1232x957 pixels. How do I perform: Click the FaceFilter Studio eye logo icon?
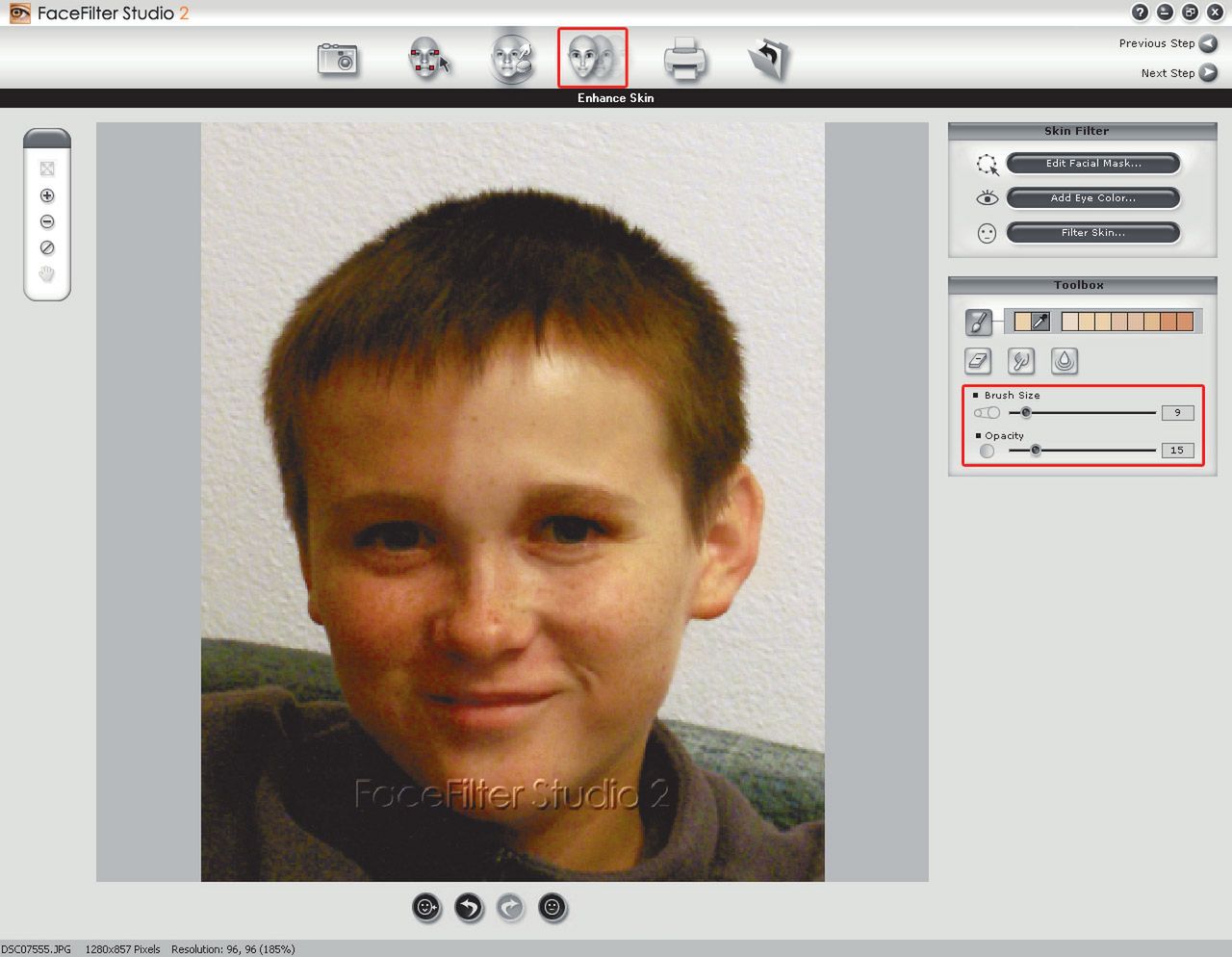point(19,13)
